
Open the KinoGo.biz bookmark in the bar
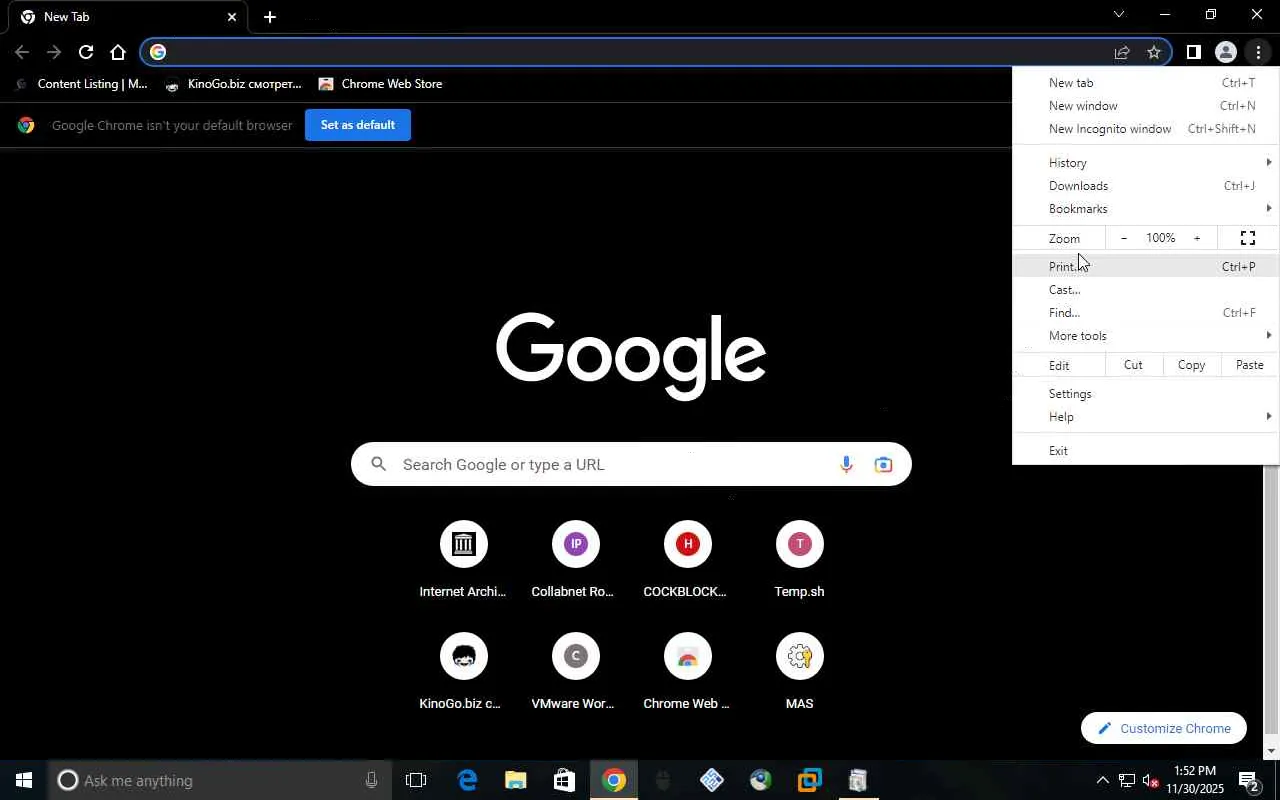click(x=233, y=84)
